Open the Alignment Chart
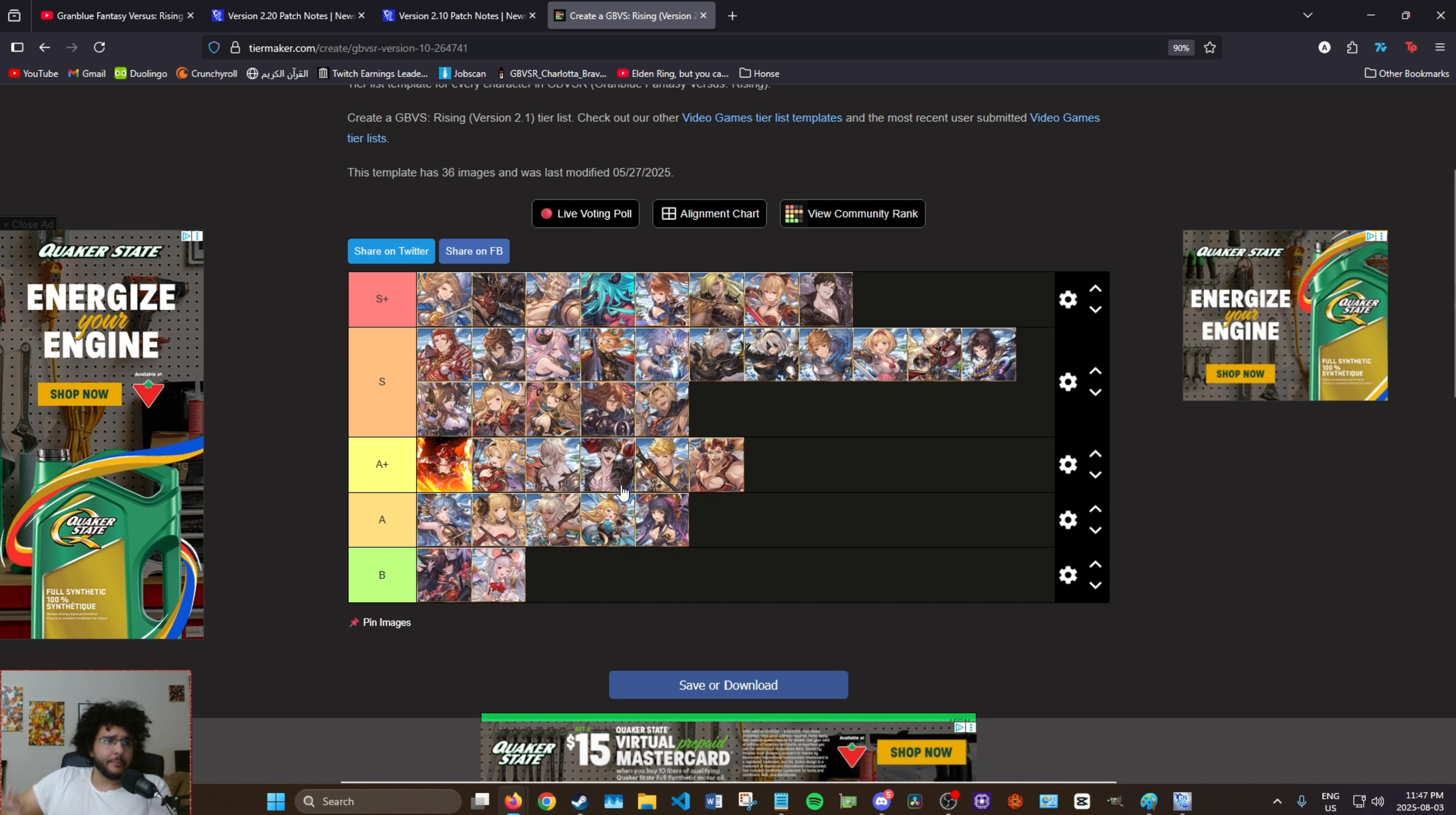Screen dimensions: 1456x815 pyautogui.click(x=710, y=214)
